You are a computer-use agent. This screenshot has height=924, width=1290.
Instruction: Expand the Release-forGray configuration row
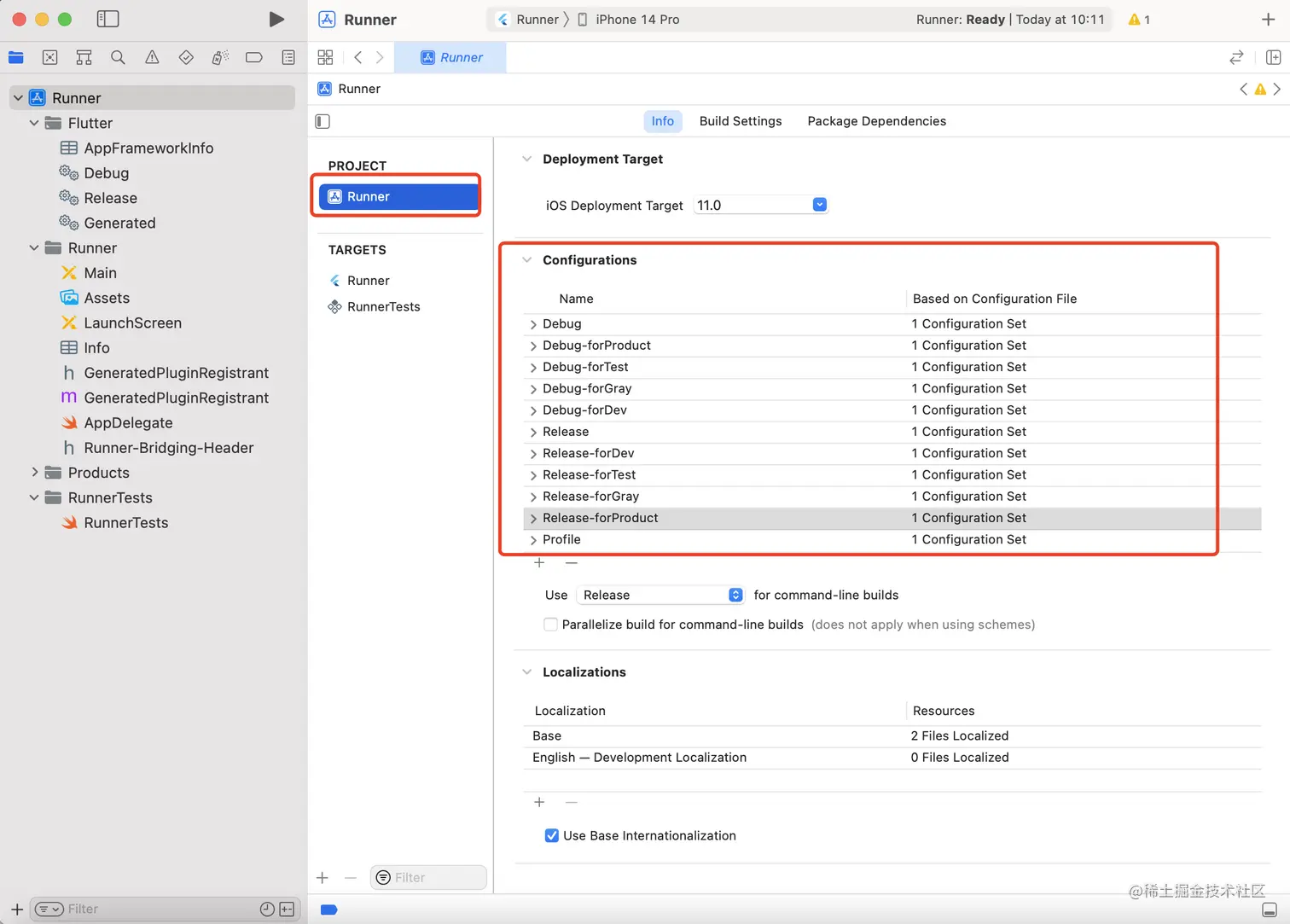click(533, 497)
